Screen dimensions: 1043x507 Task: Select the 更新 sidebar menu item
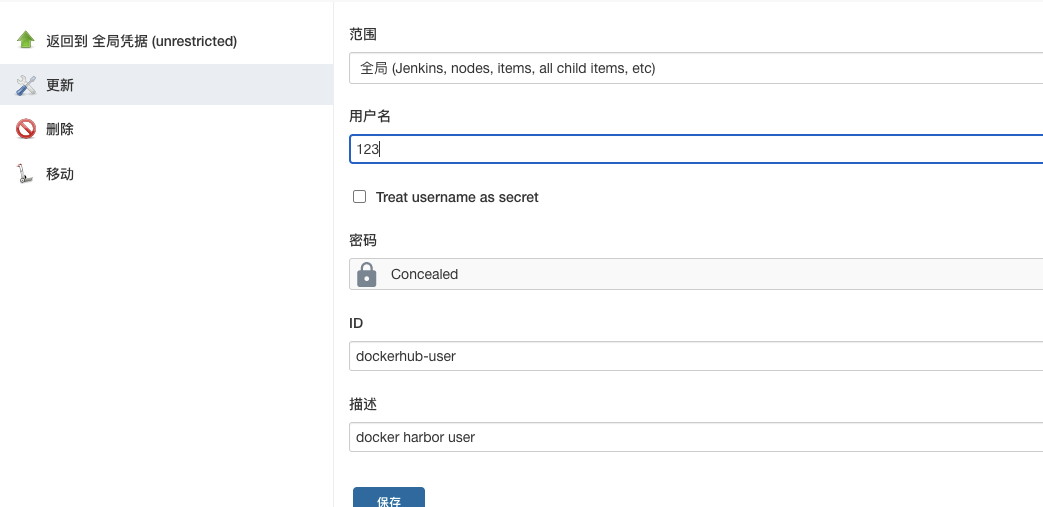tap(60, 86)
